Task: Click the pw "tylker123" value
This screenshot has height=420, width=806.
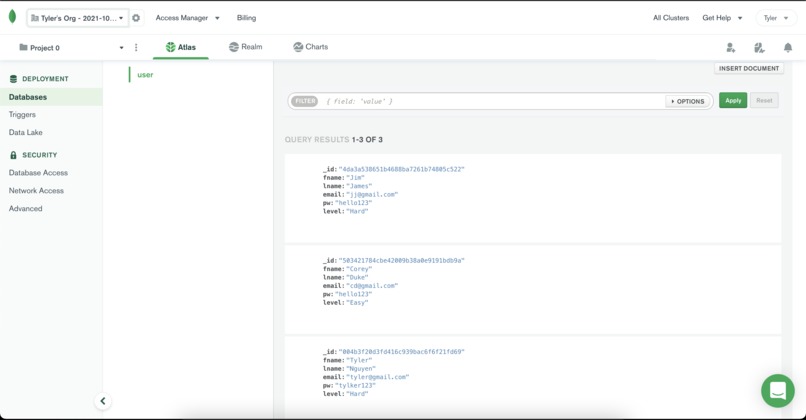Action: [x=356, y=386]
